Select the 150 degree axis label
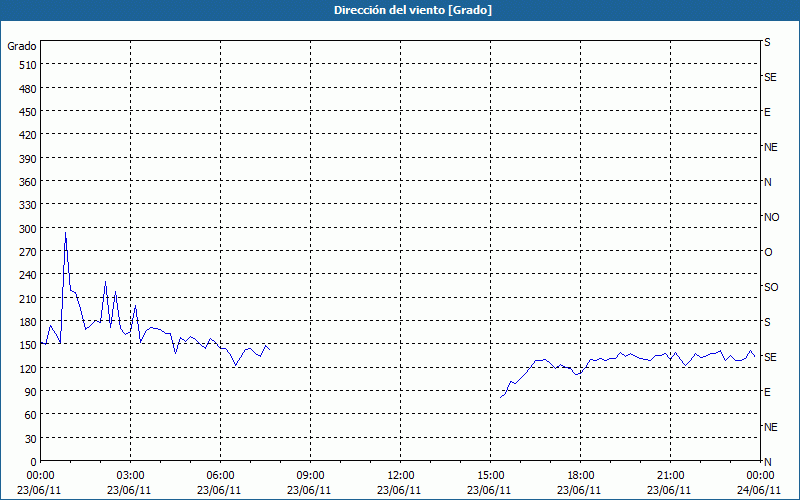Image resolution: width=800 pixels, height=500 pixels. [29, 345]
